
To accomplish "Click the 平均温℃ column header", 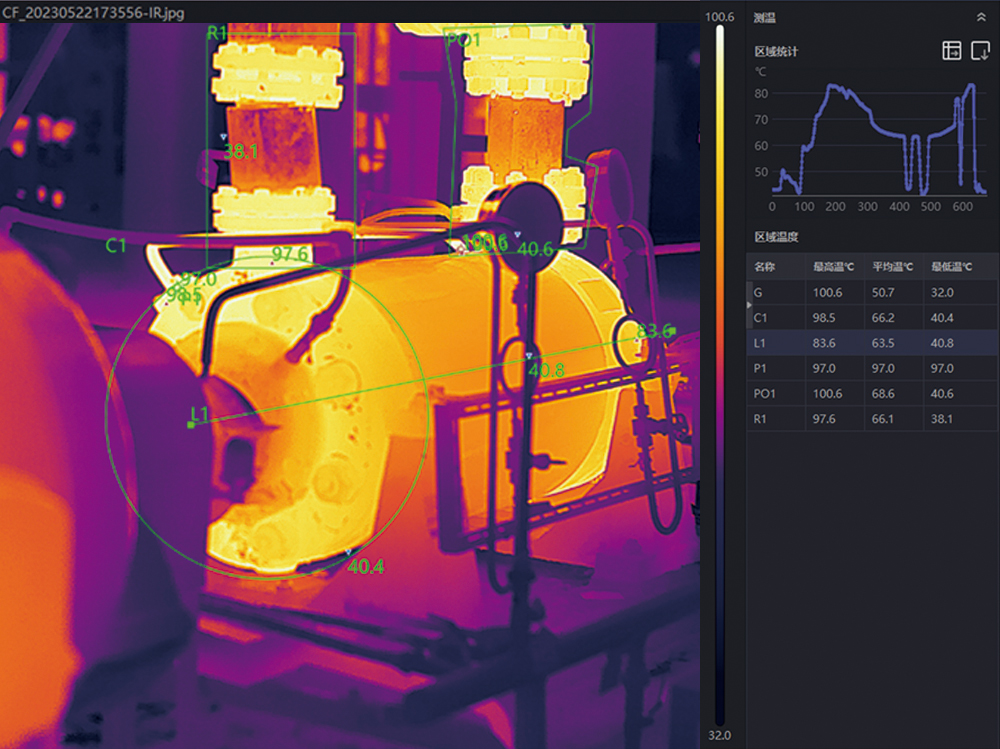I will click(892, 267).
